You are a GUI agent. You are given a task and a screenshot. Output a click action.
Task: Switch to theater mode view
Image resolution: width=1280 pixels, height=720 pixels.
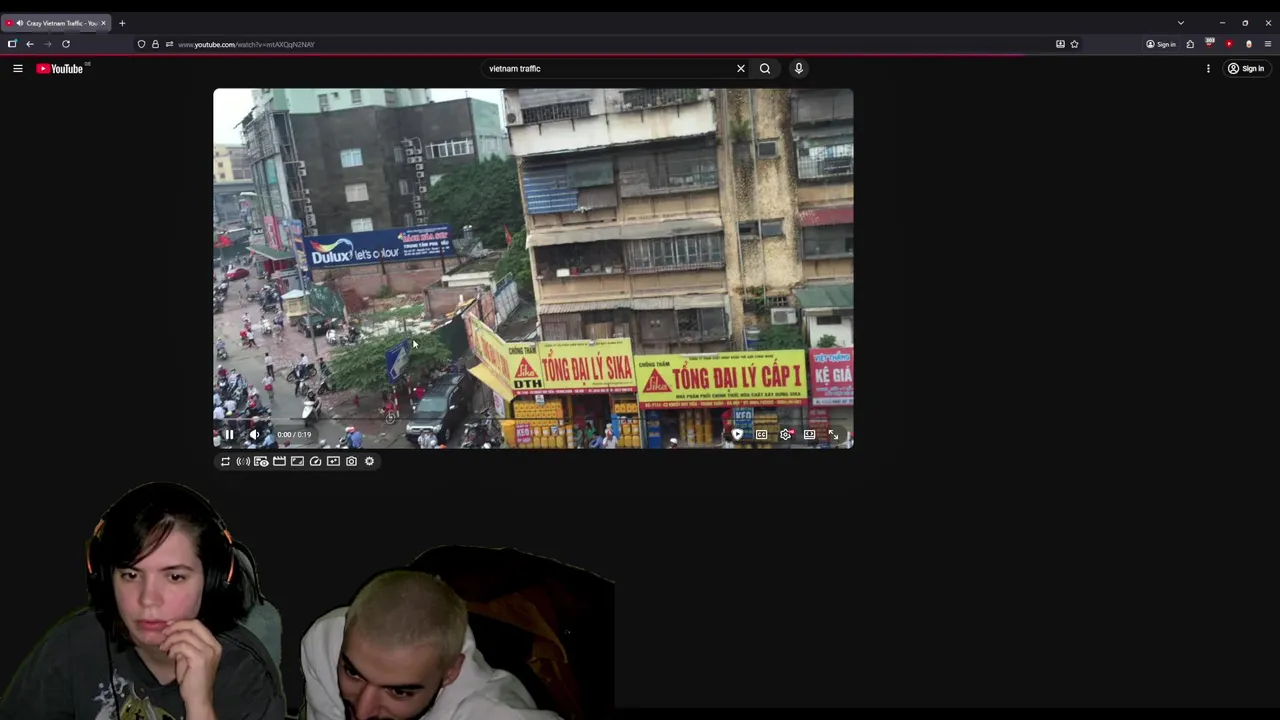[809, 434]
